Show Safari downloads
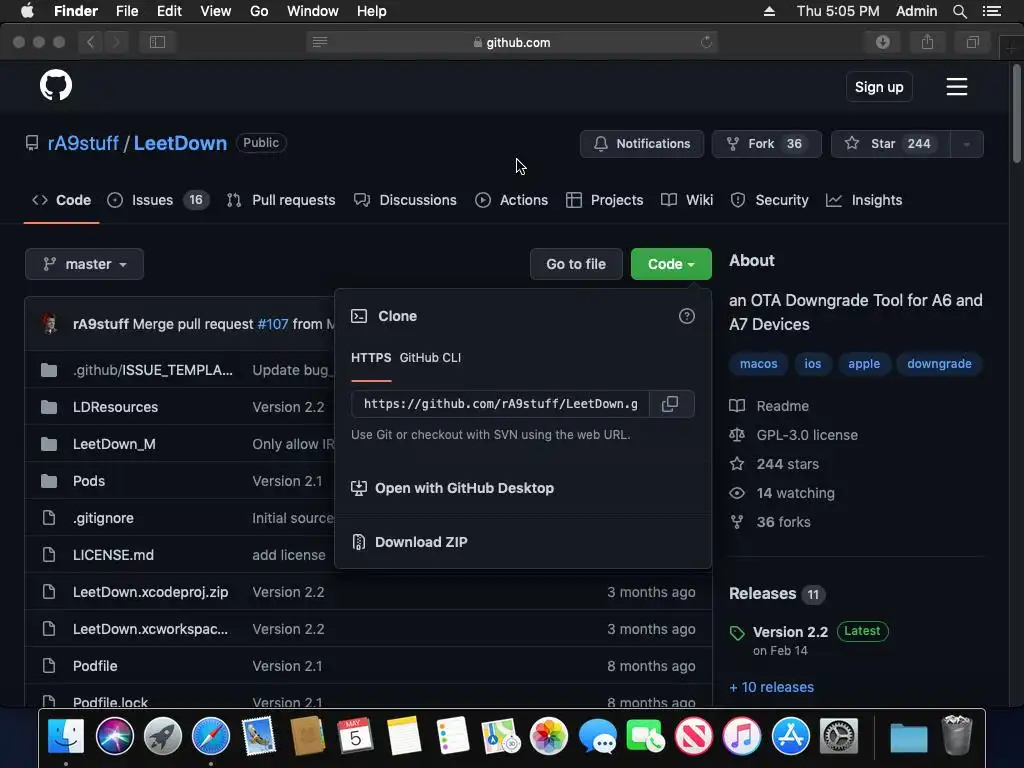Screen dimensions: 1024x768 pos(883,42)
